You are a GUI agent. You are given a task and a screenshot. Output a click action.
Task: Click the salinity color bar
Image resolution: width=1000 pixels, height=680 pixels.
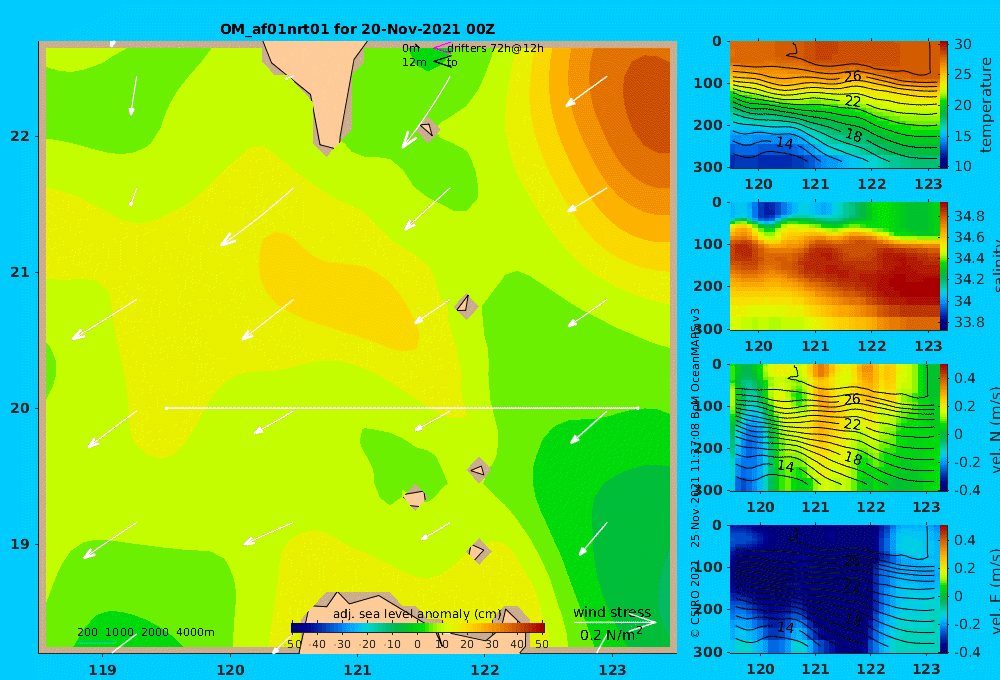(x=943, y=266)
